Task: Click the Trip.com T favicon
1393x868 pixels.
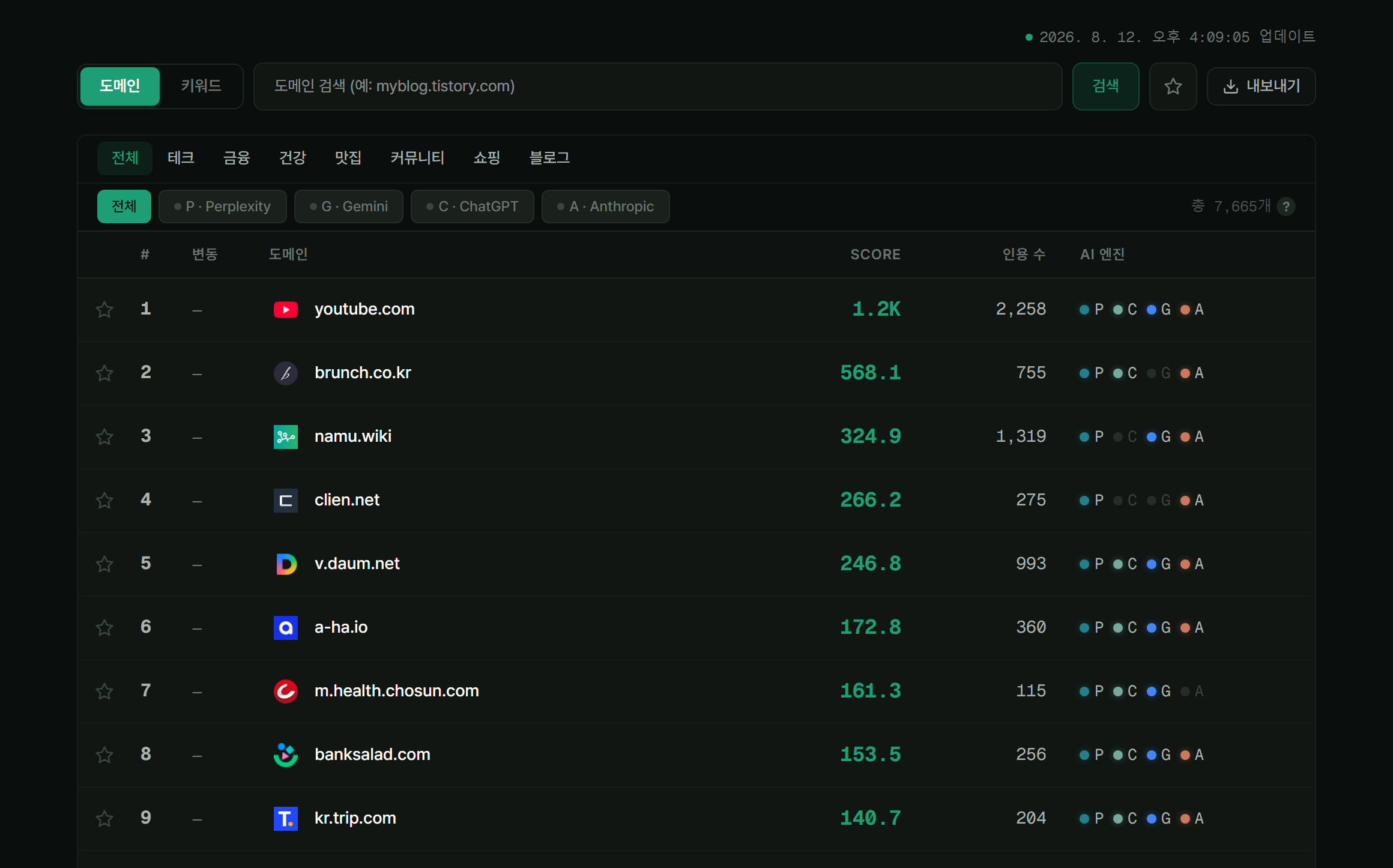Action: (286, 818)
